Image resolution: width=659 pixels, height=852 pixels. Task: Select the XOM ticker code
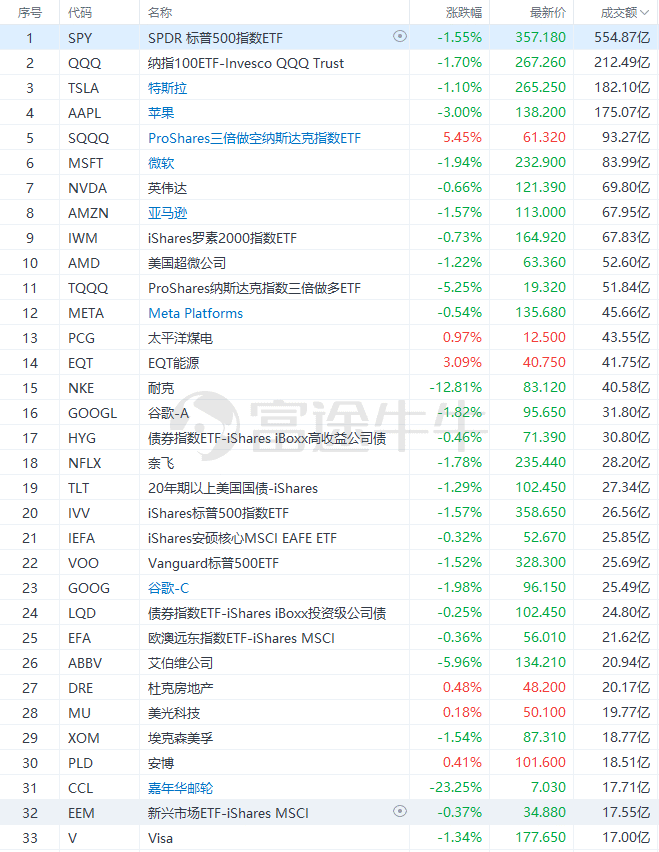tap(84, 738)
